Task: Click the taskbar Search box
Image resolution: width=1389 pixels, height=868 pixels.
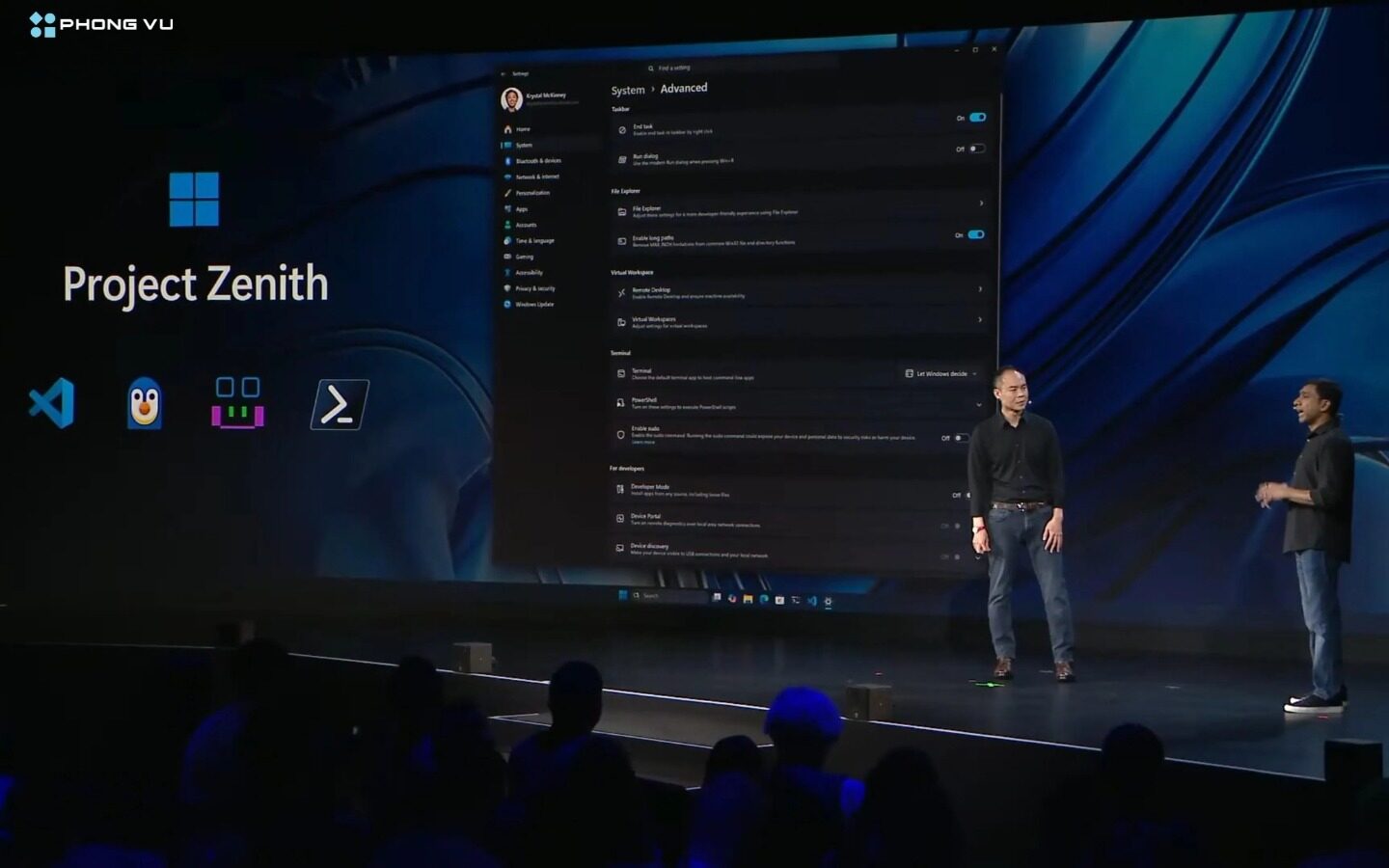Action: (669, 596)
